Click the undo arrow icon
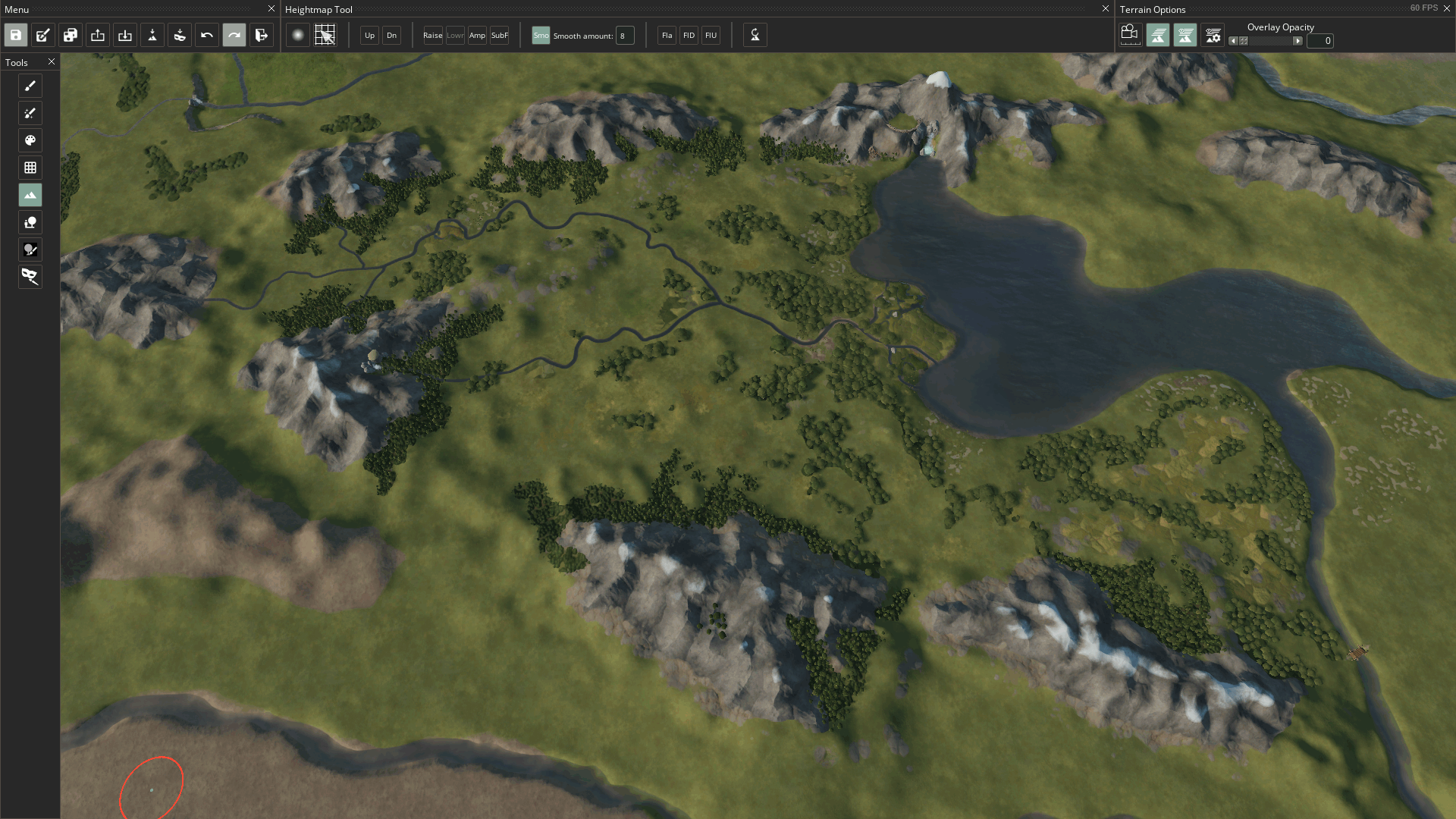This screenshot has width=1456, height=819. [x=207, y=35]
